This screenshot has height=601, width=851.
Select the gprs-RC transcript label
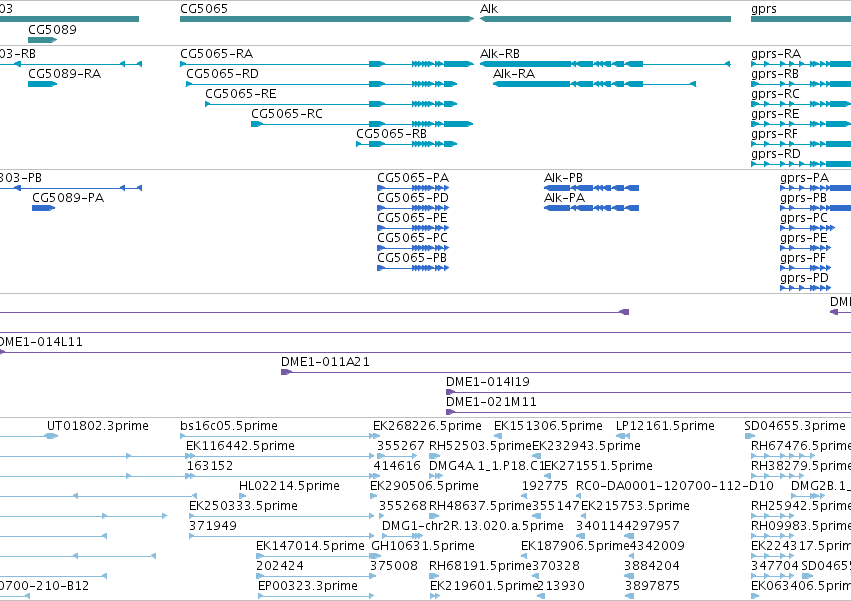[x=776, y=94]
